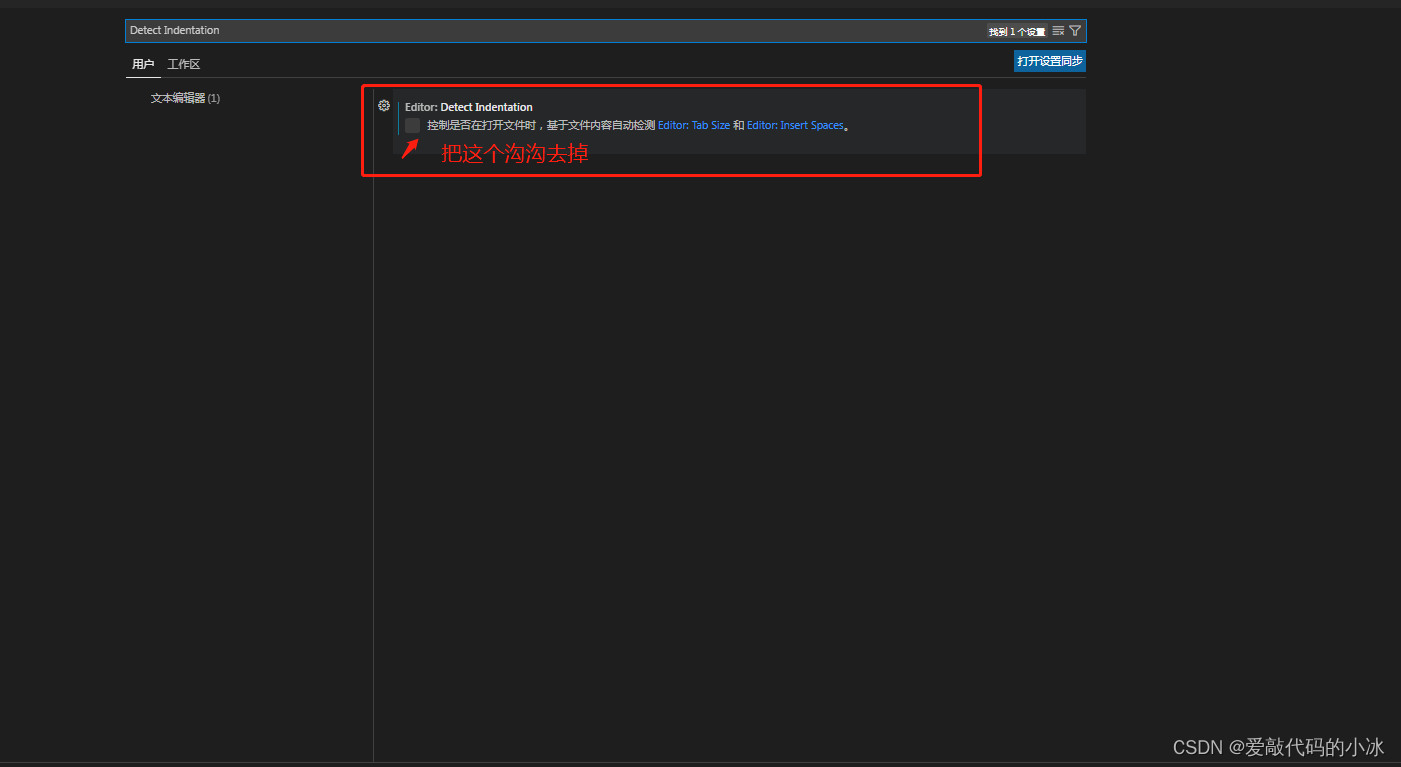The image size is (1401, 767).
Task: Click the settings search field containing Detect Indentation
Action: tap(605, 31)
